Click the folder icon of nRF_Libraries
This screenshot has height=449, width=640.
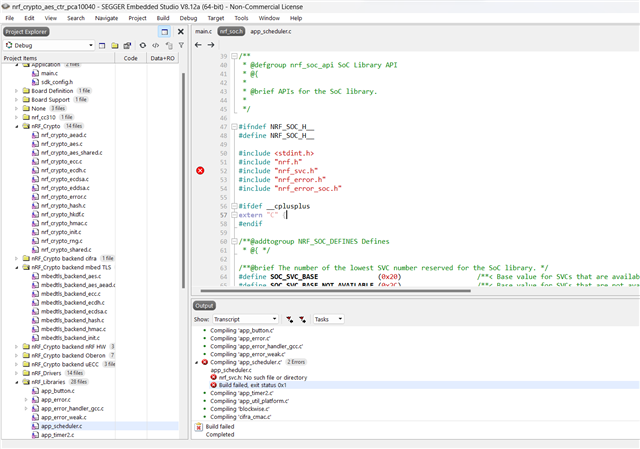[x=26, y=382]
